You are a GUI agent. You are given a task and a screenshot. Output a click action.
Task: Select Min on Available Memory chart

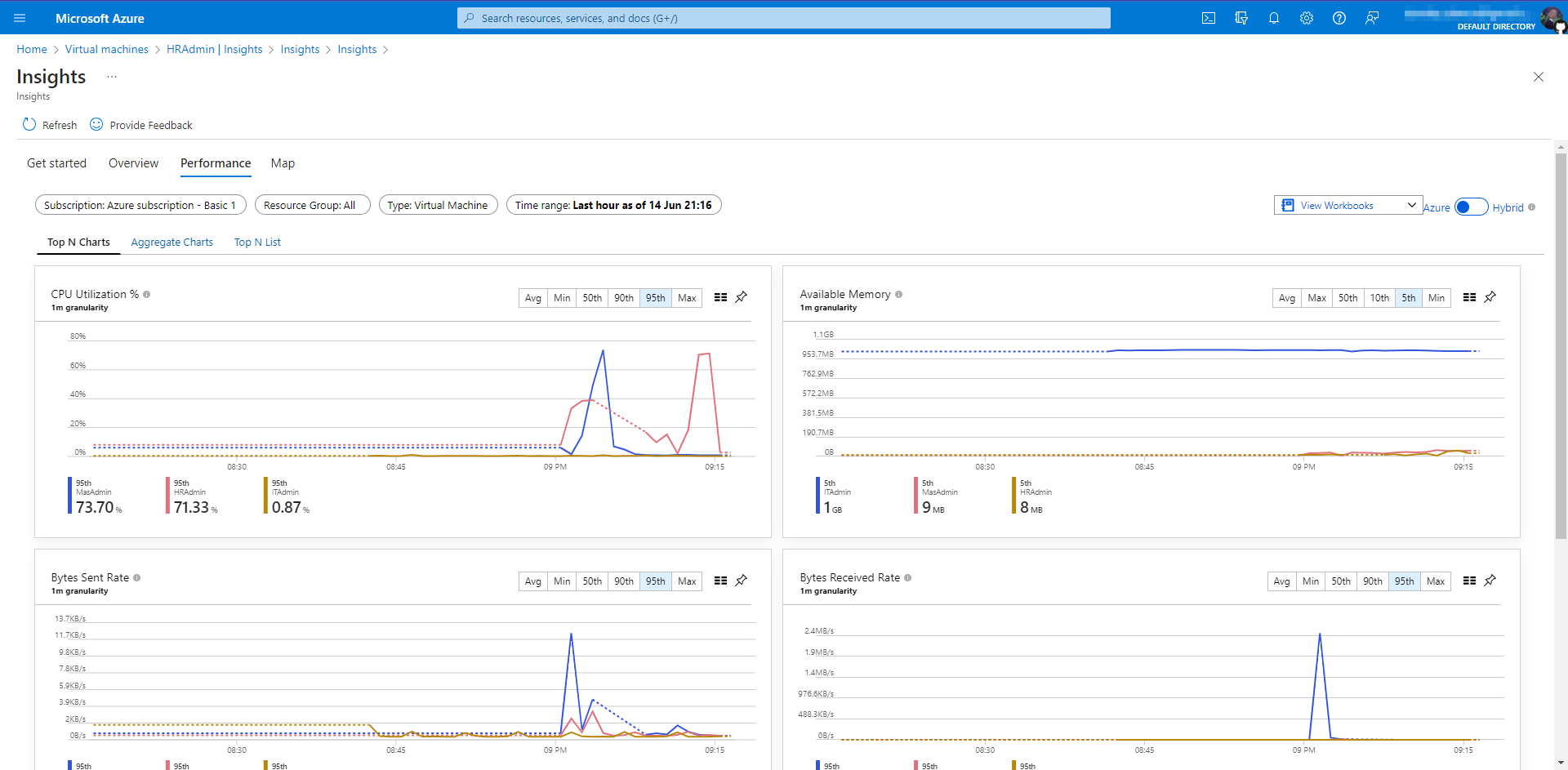(x=1437, y=298)
